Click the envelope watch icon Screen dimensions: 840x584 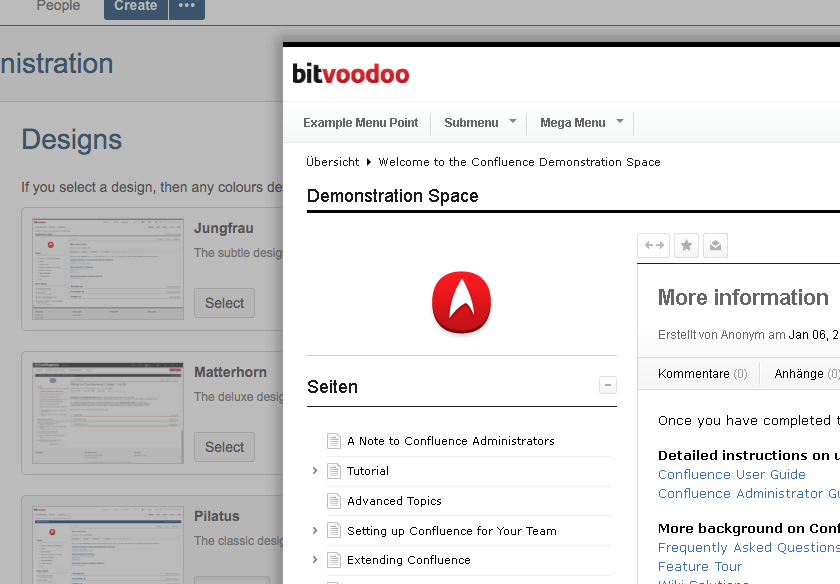click(714, 245)
